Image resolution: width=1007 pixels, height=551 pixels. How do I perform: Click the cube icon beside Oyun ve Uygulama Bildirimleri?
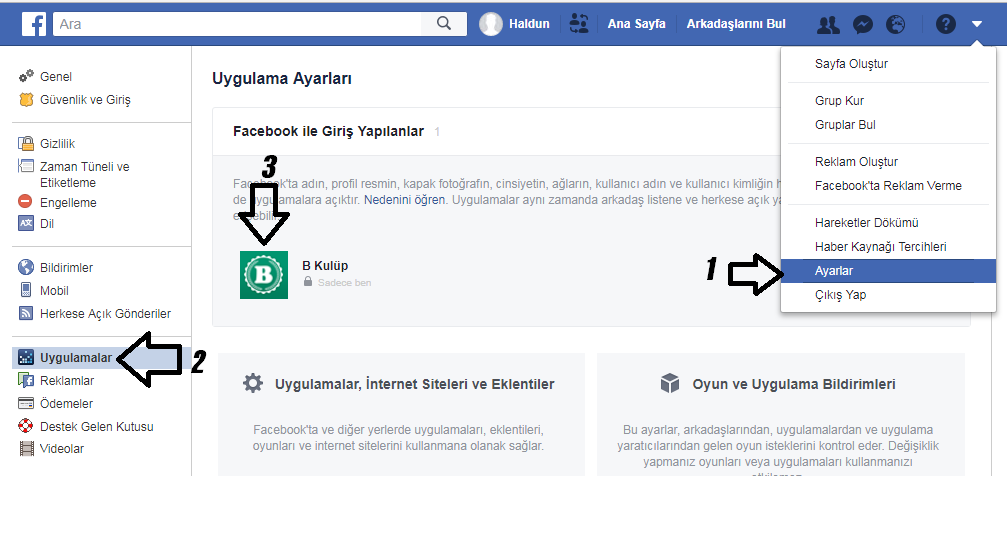(670, 383)
